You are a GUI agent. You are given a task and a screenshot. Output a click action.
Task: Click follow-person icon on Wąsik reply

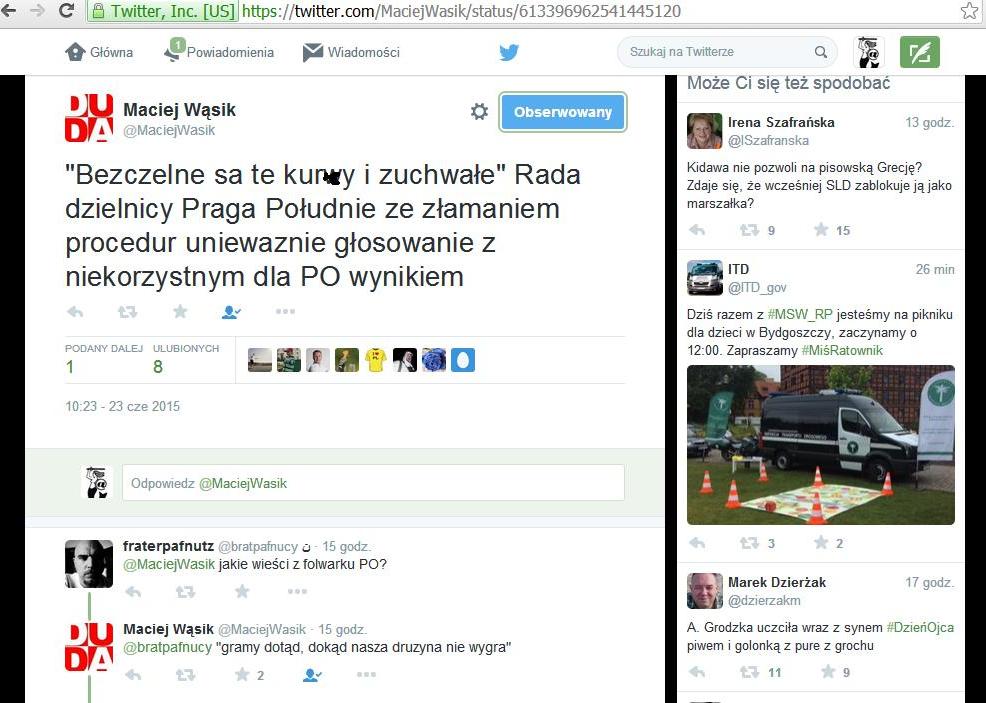(x=312, y=675)
